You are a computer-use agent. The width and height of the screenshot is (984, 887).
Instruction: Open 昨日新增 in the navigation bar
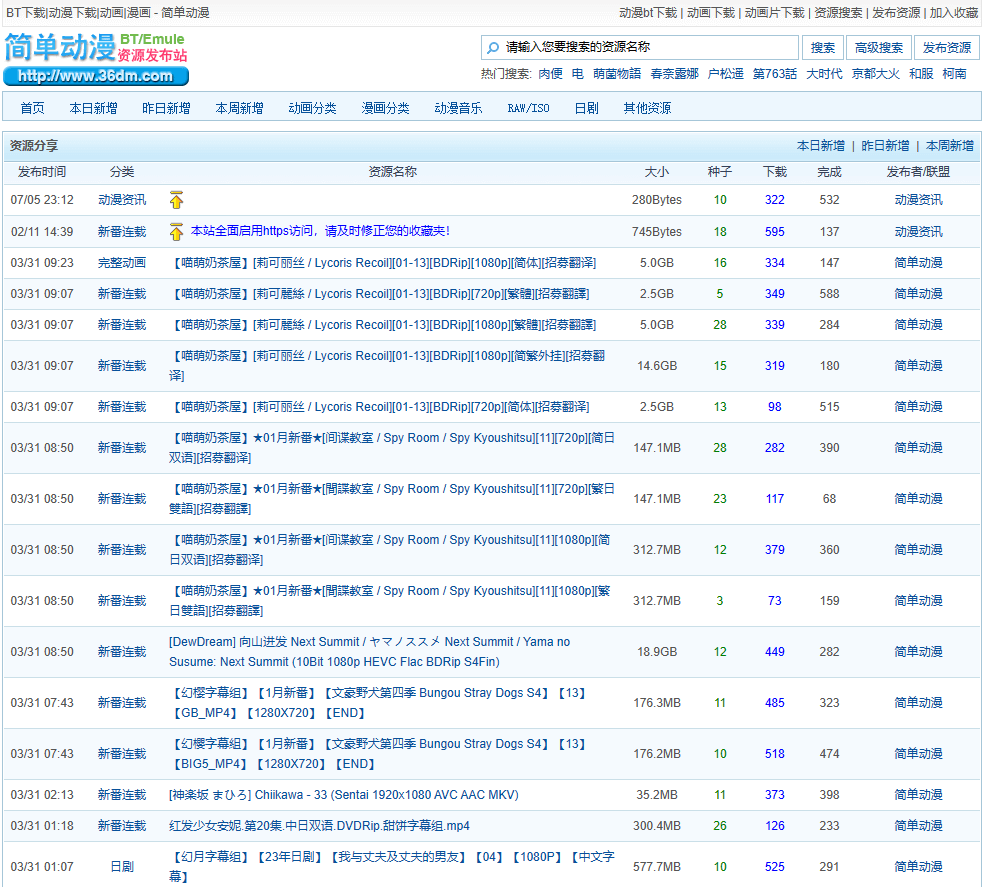point(166,108)
